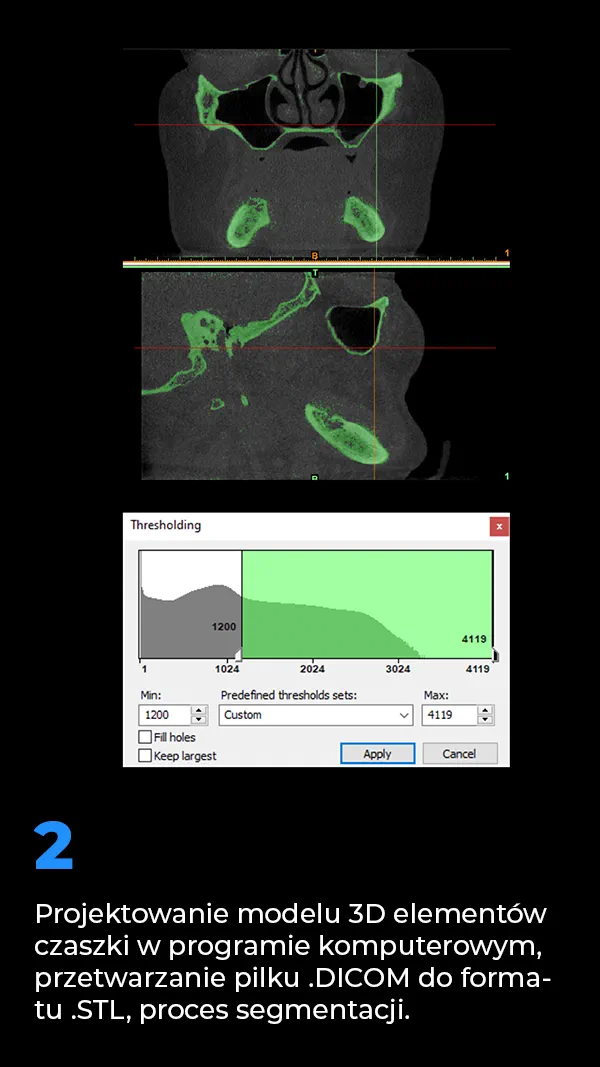Increase the Min threshold with up arrow
Screen dimensions: 600x1067
click(199, 711)
